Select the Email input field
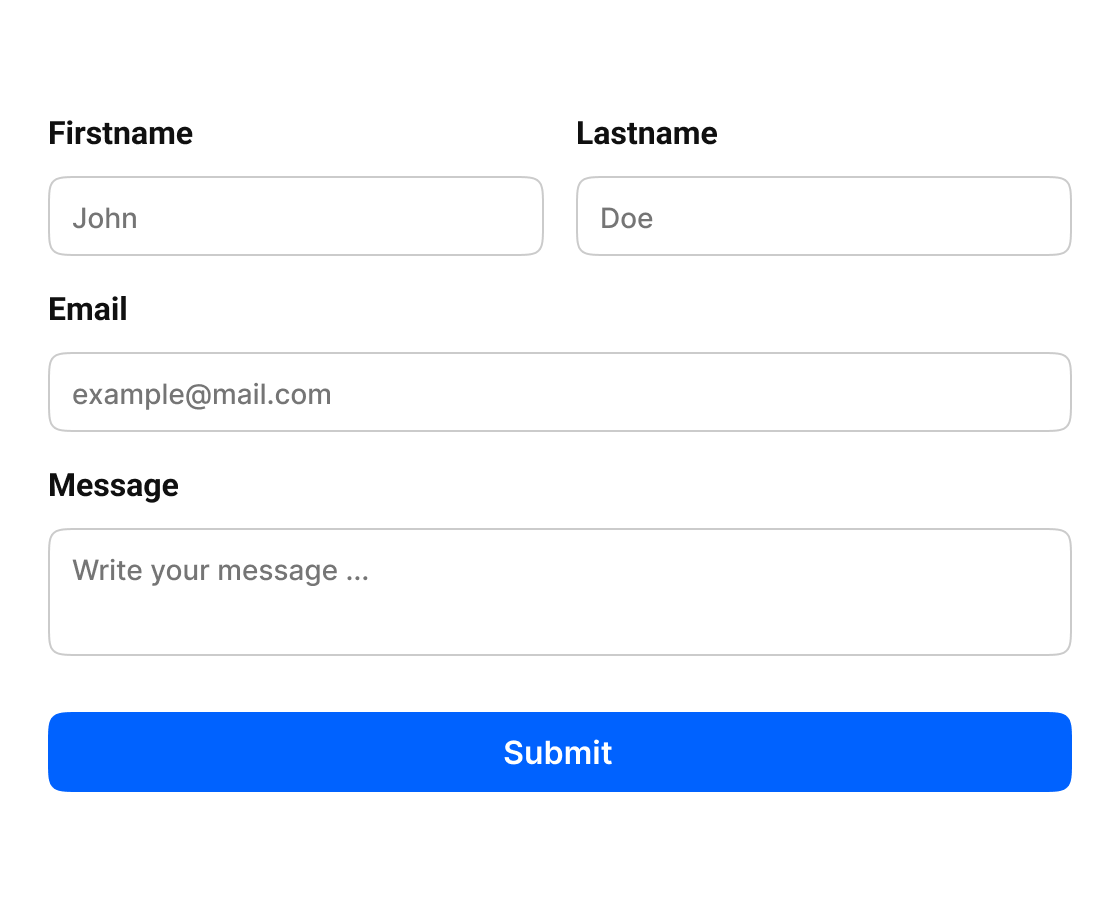 560,392
